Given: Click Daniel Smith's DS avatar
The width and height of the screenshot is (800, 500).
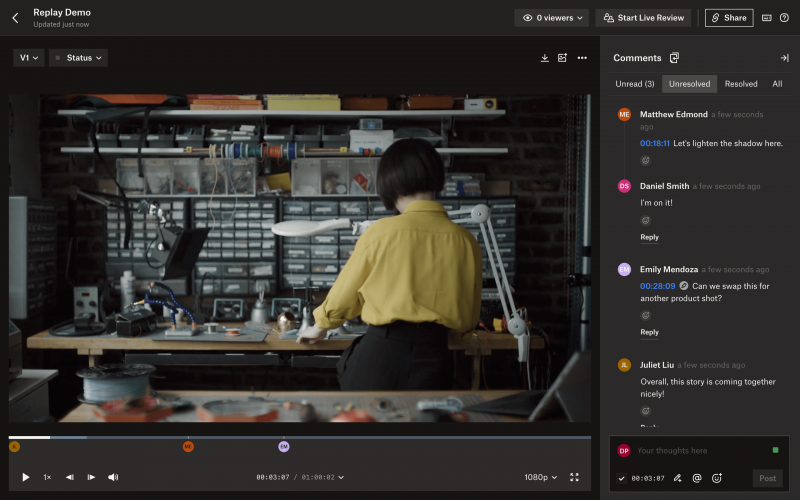Looking at the screenshot, I should tap(624, 186).
